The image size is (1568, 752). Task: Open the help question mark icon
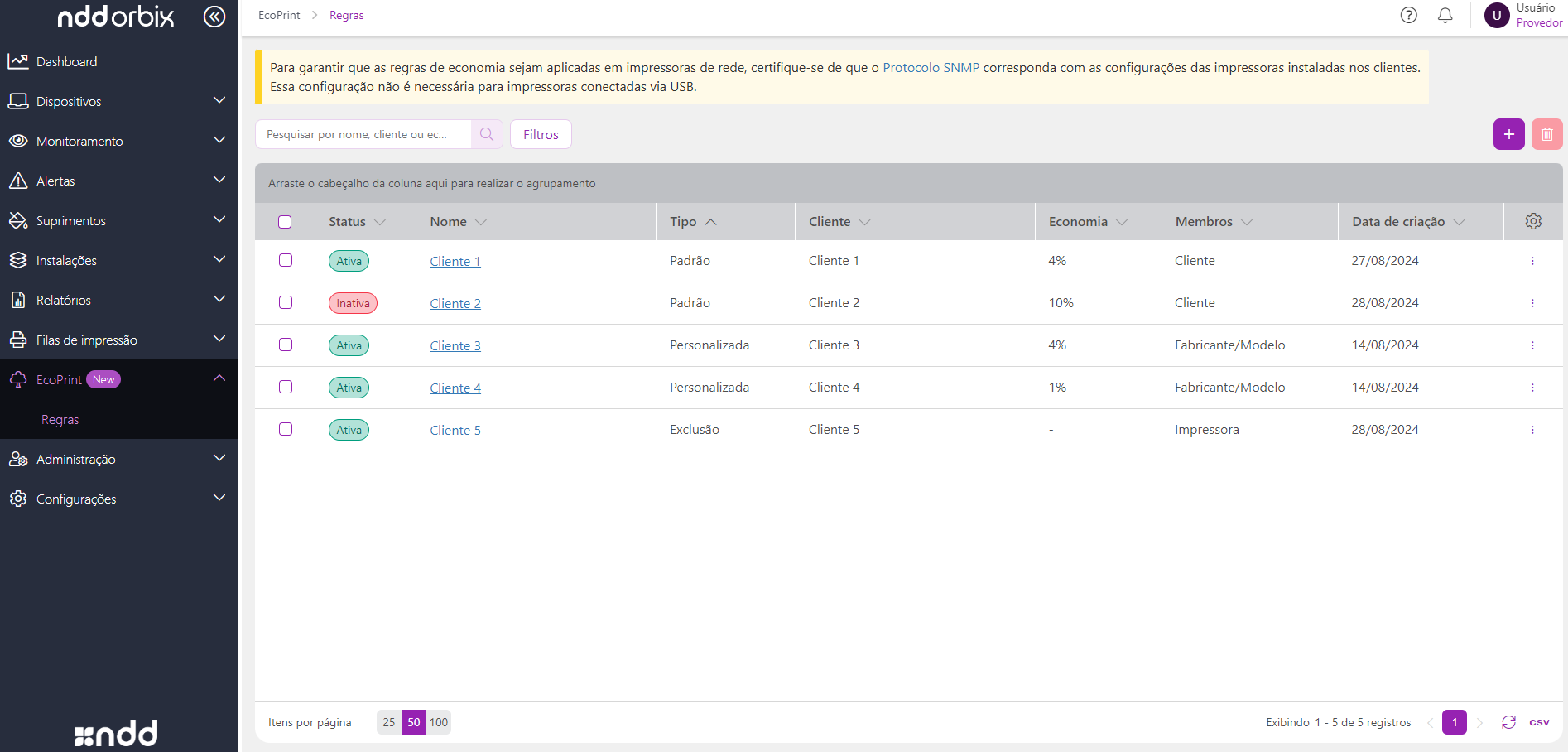[x=1408, y=15]
